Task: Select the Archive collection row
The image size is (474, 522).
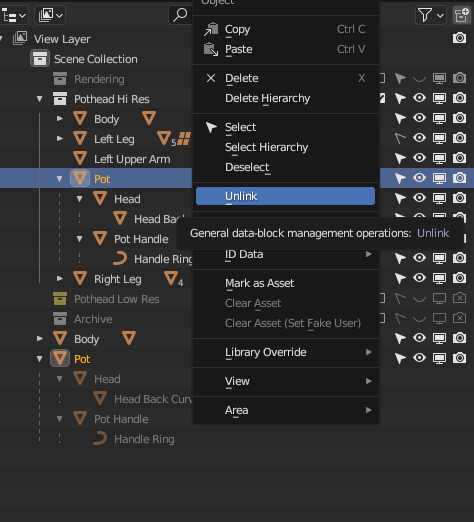Action: point(93,319)
